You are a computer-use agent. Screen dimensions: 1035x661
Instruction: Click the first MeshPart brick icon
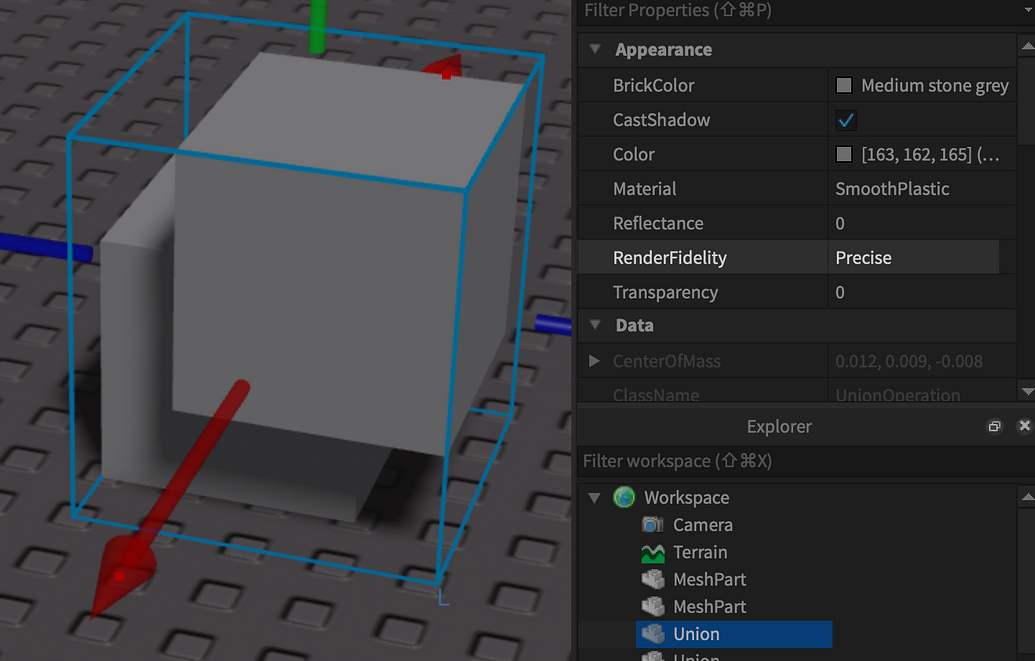(x=651, y=579)
